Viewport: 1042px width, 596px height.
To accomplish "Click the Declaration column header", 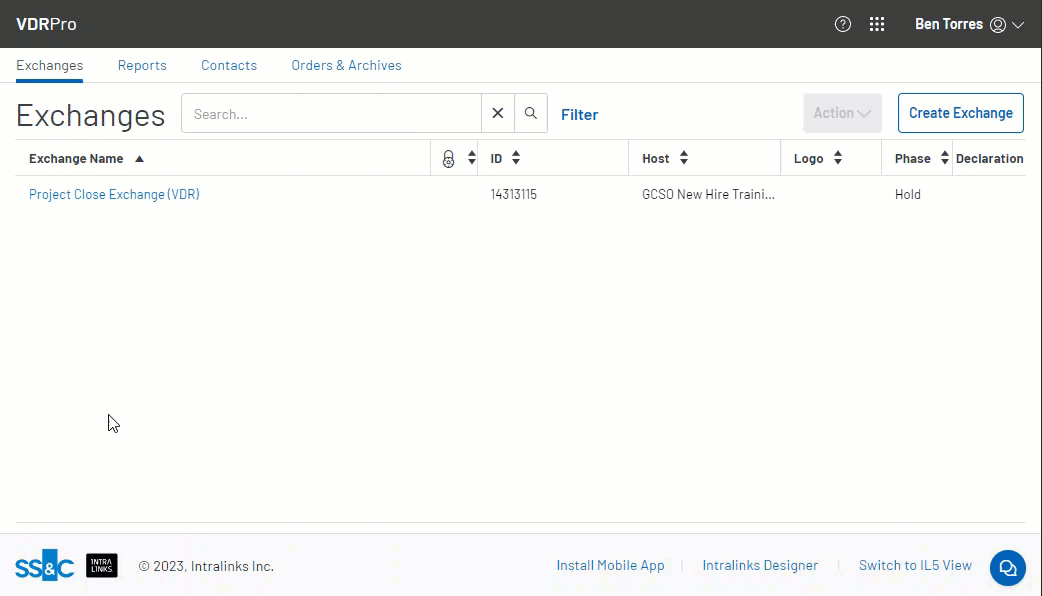I will point(990,159).
